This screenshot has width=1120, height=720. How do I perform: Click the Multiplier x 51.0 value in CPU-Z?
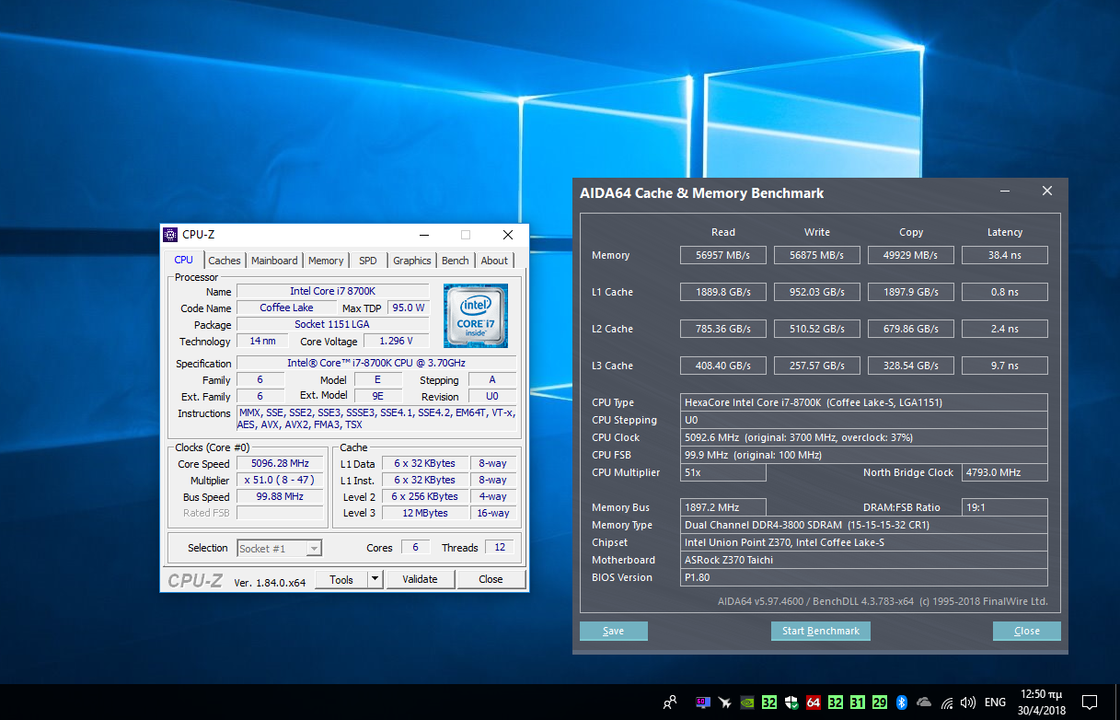280,480
